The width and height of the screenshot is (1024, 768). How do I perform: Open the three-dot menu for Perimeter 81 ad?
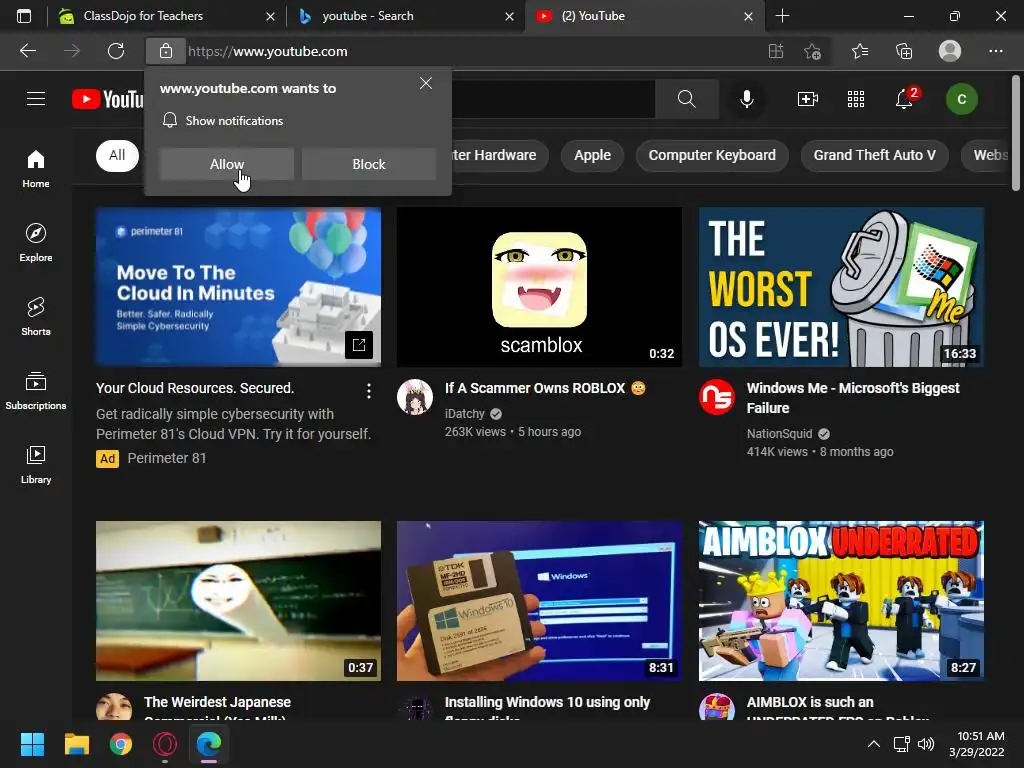[x=369, y=391]
